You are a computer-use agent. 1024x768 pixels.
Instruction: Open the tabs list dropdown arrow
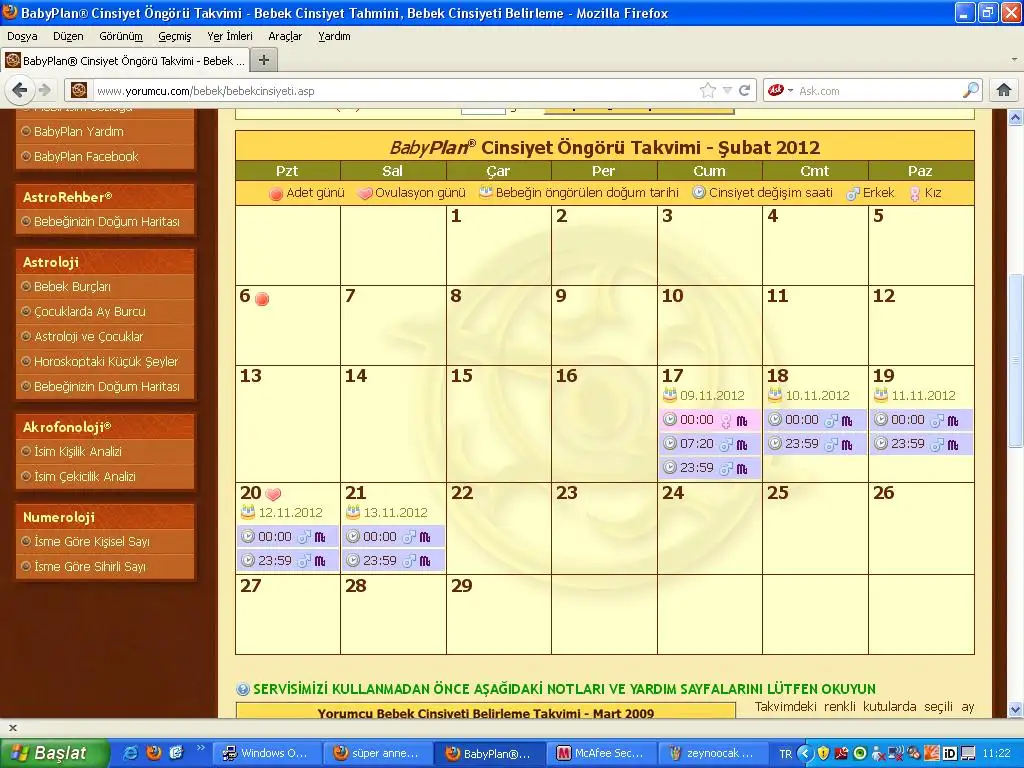[x=1014, y=59]
